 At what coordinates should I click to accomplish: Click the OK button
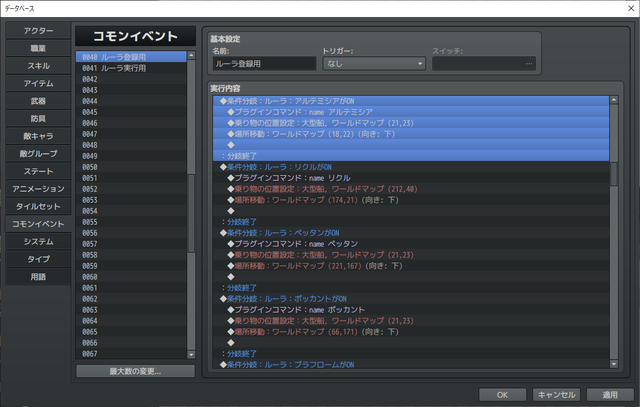click(x=502, y=395)
